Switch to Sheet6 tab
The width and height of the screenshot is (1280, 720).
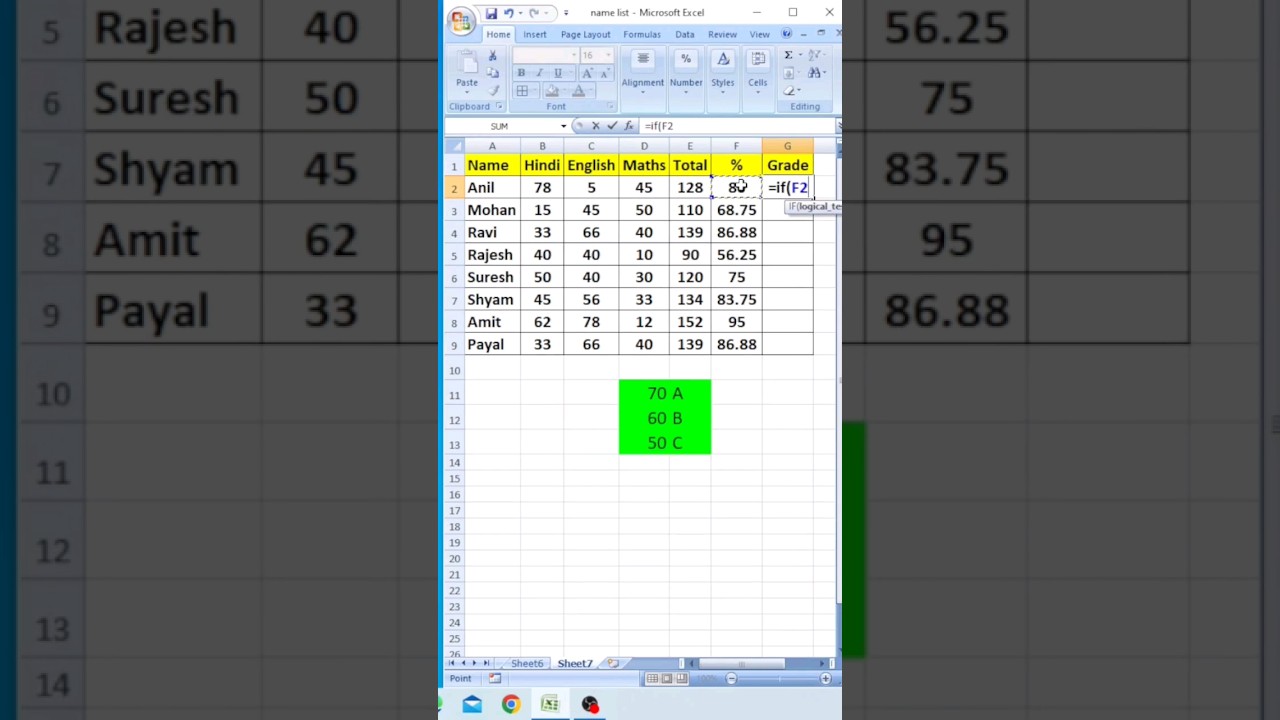[527, 663]
